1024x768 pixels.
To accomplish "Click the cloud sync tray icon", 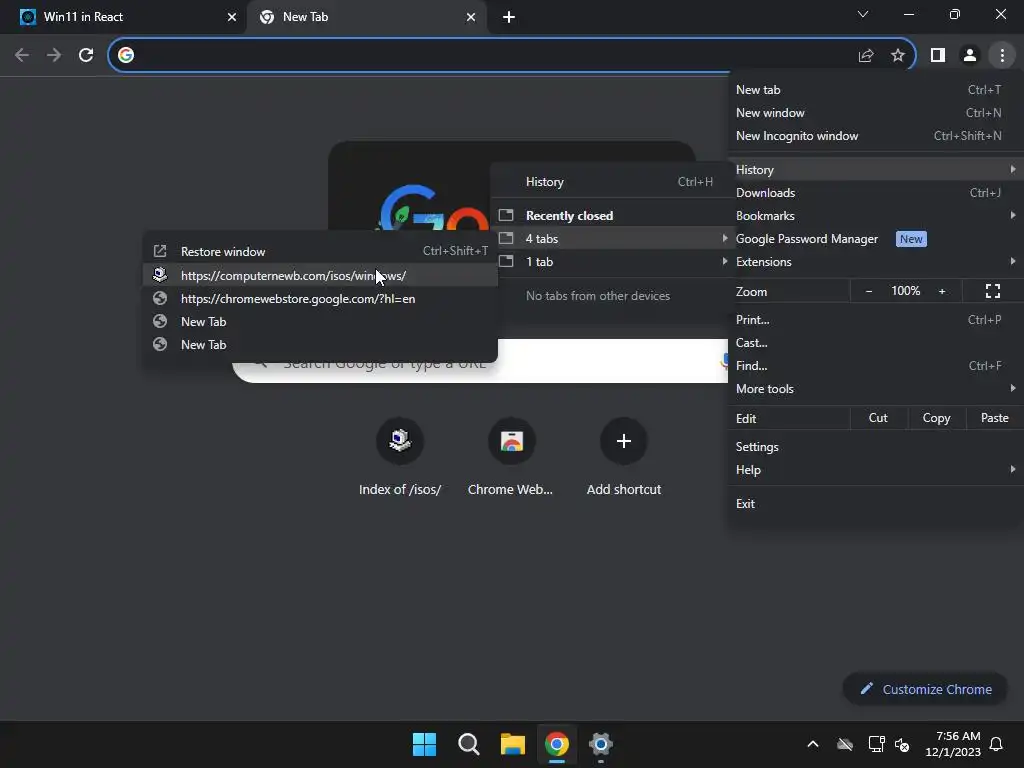I will point(845,744).
